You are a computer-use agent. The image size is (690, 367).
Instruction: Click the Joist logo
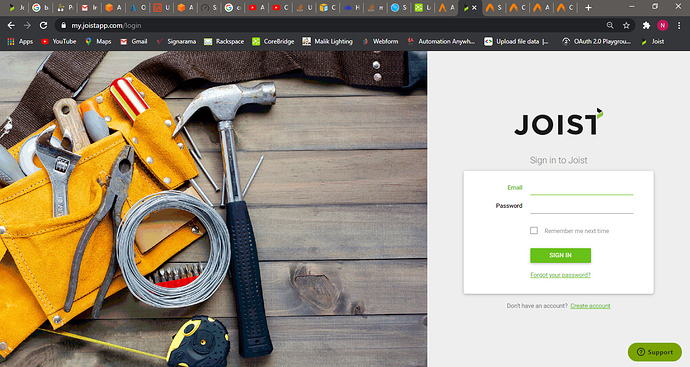(x=558, y=122)
